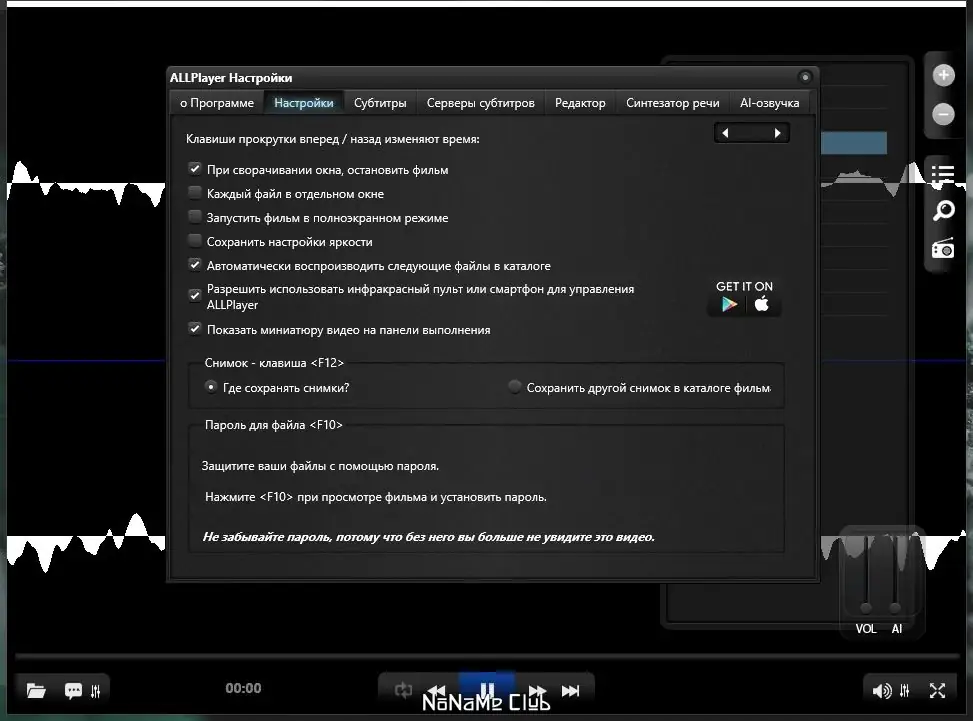Viewport: 973px width, 721px height.
Task: Toggle show video thumbnail on progress bar
Action: click(x=195, y=329)
